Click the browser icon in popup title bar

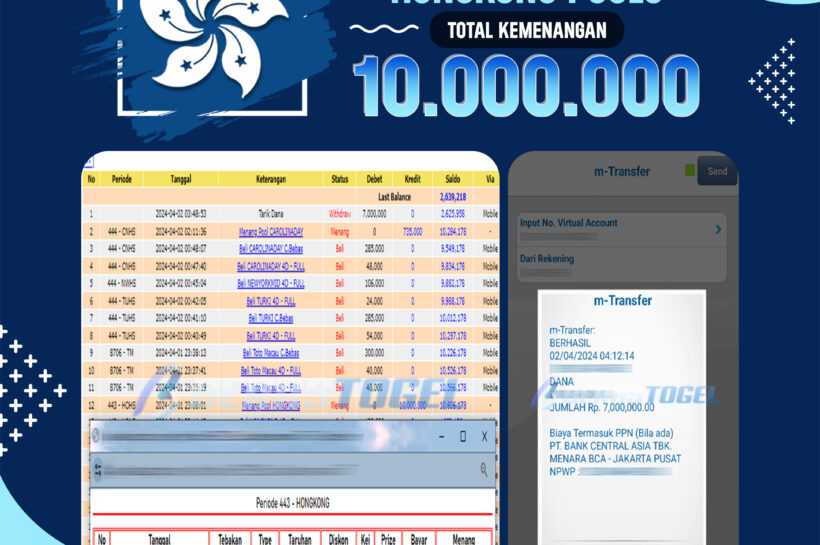point(97,437)
